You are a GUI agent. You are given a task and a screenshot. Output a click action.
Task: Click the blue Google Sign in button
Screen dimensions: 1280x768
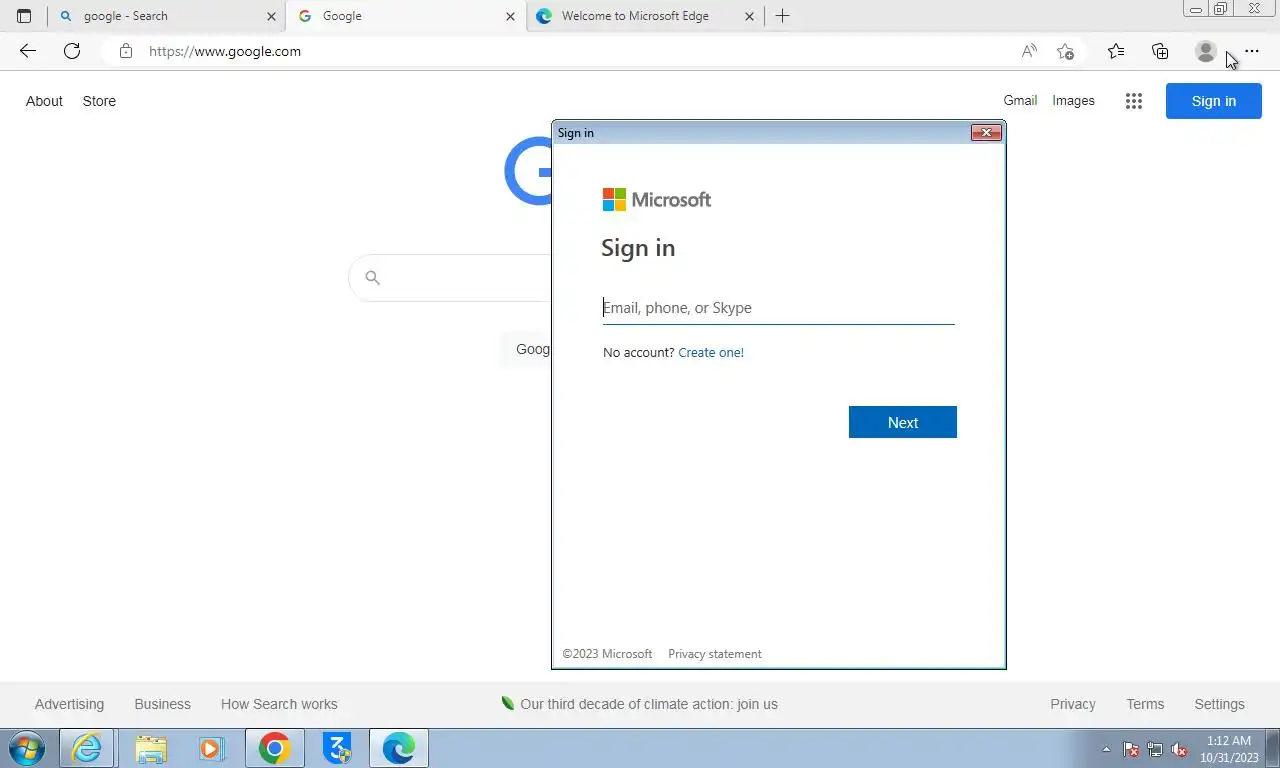[1214, 101]
